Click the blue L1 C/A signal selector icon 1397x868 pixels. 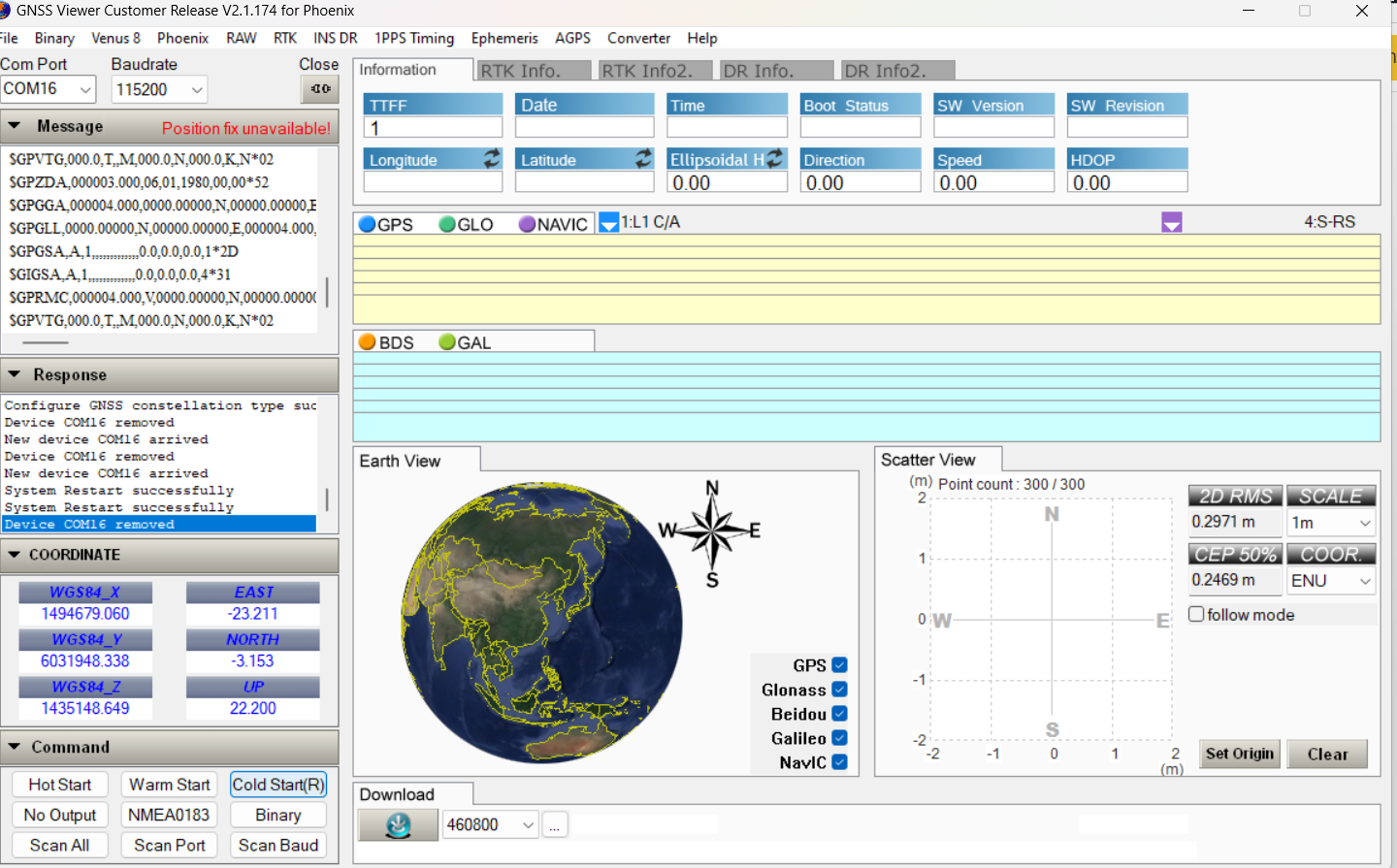608,223
